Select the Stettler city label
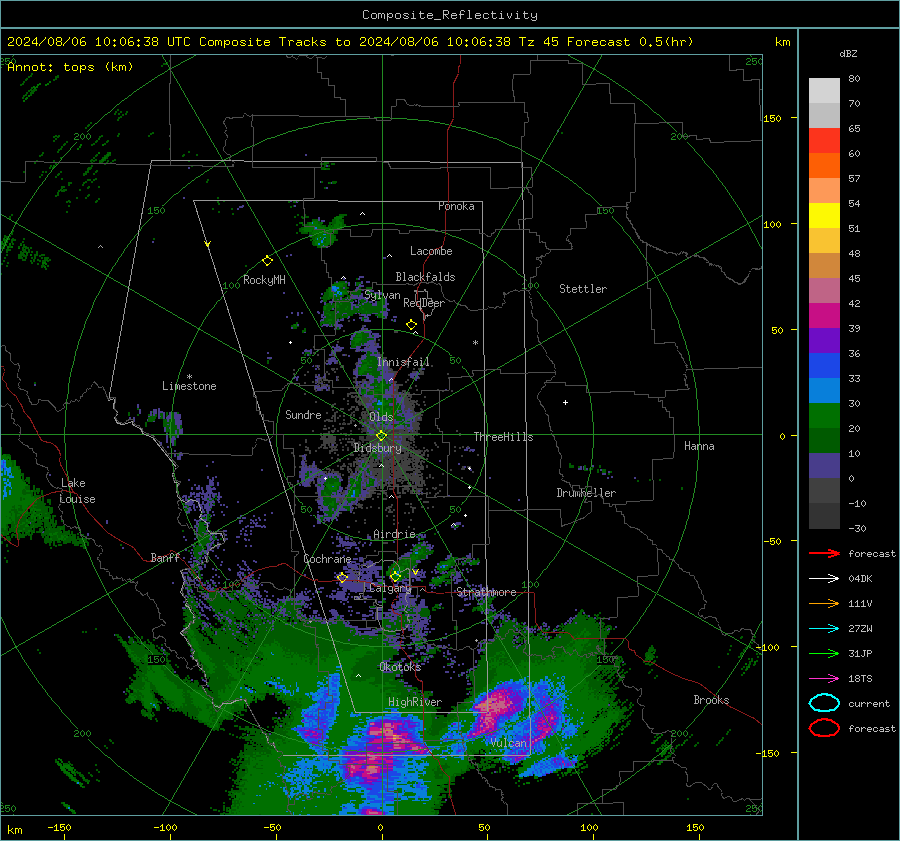Viewport: 900px width, 841px height. (x=583, y=289)
